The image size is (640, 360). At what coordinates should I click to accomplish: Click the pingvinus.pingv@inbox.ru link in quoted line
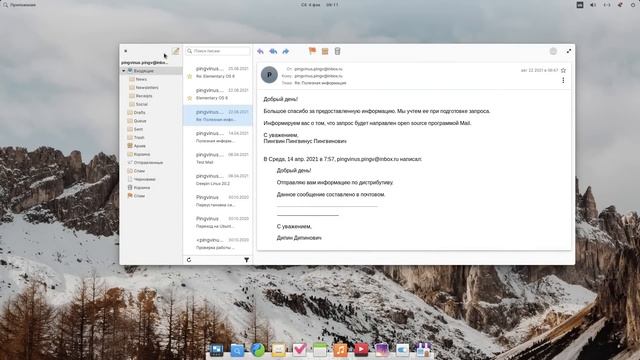(367, 159)
